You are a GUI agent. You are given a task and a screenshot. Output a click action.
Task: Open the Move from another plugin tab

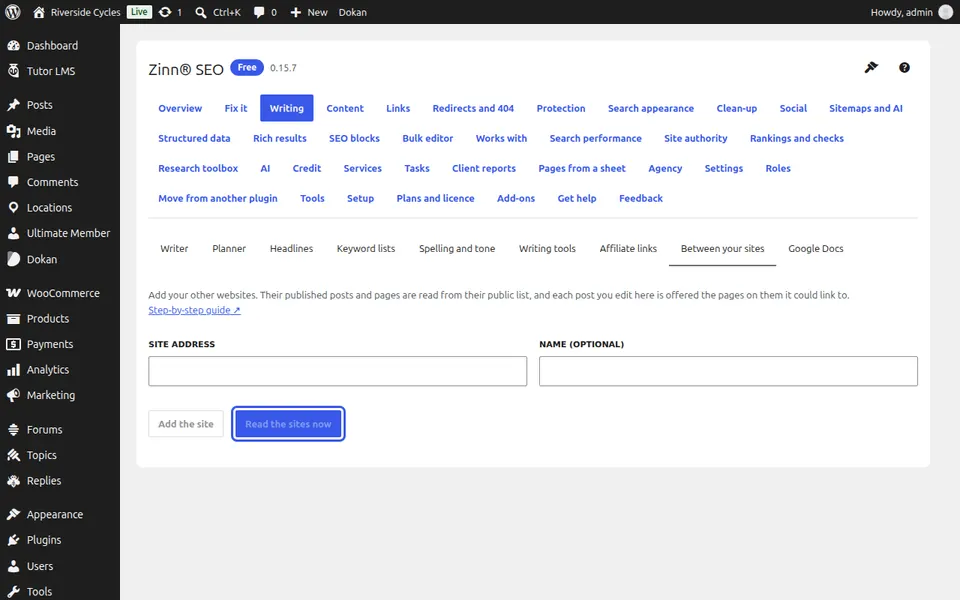click(x=217, y=198)
